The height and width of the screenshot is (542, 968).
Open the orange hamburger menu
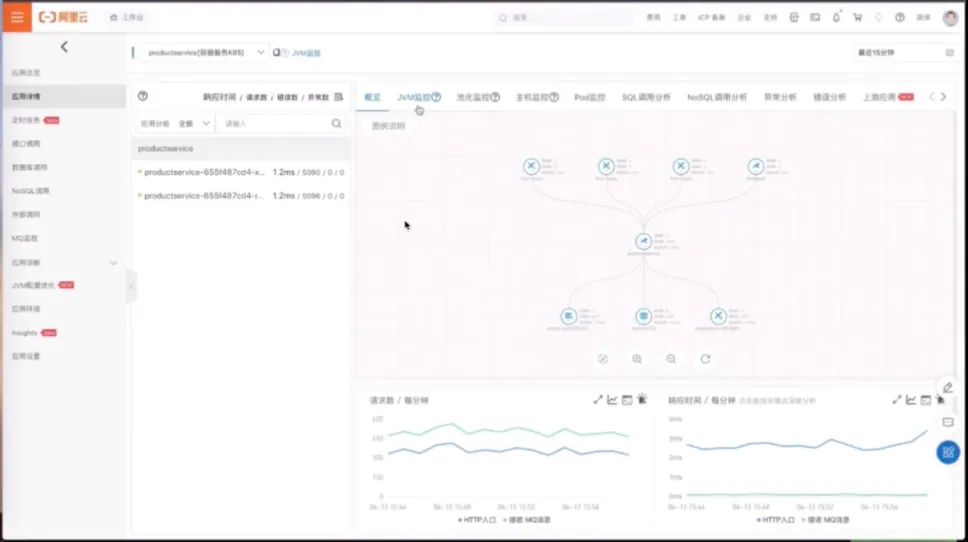click(x=17, y=17)
